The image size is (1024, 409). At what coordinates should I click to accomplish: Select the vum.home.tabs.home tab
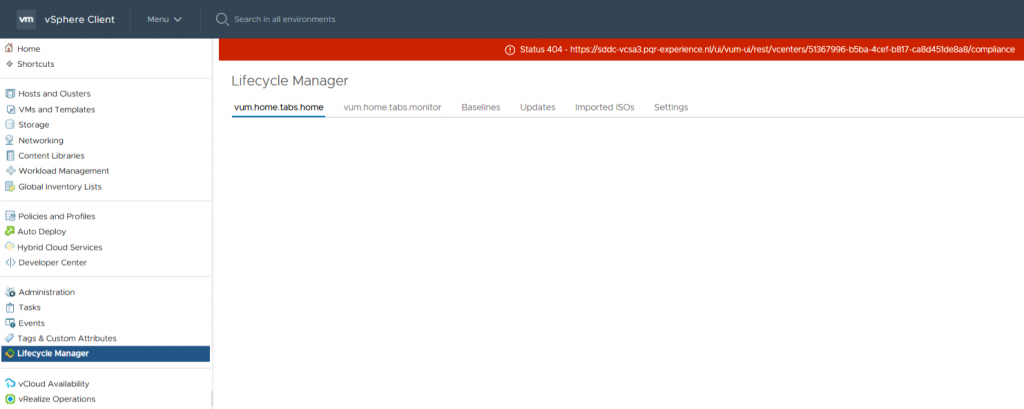[278, 107]
